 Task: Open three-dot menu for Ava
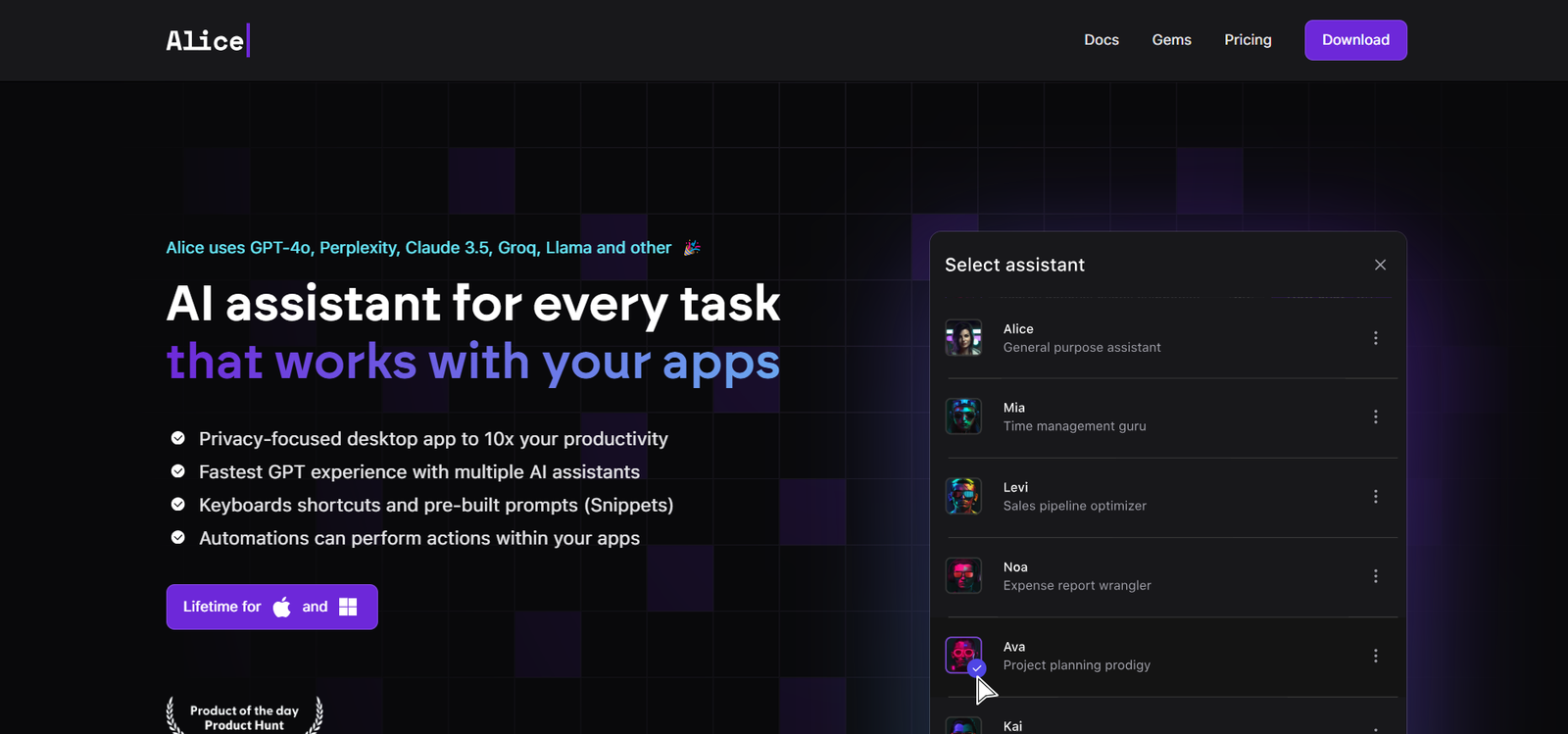1376,656
